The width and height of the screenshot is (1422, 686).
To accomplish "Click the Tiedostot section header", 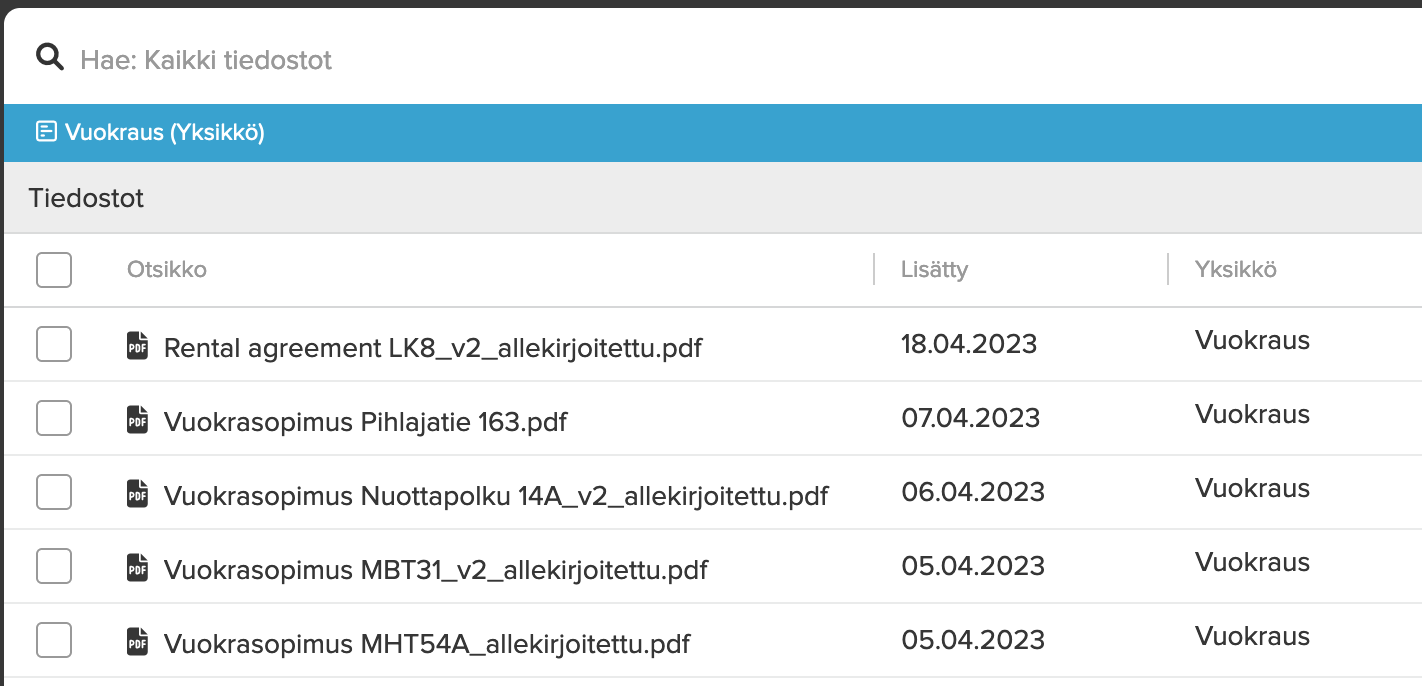I will pos(87,198).
